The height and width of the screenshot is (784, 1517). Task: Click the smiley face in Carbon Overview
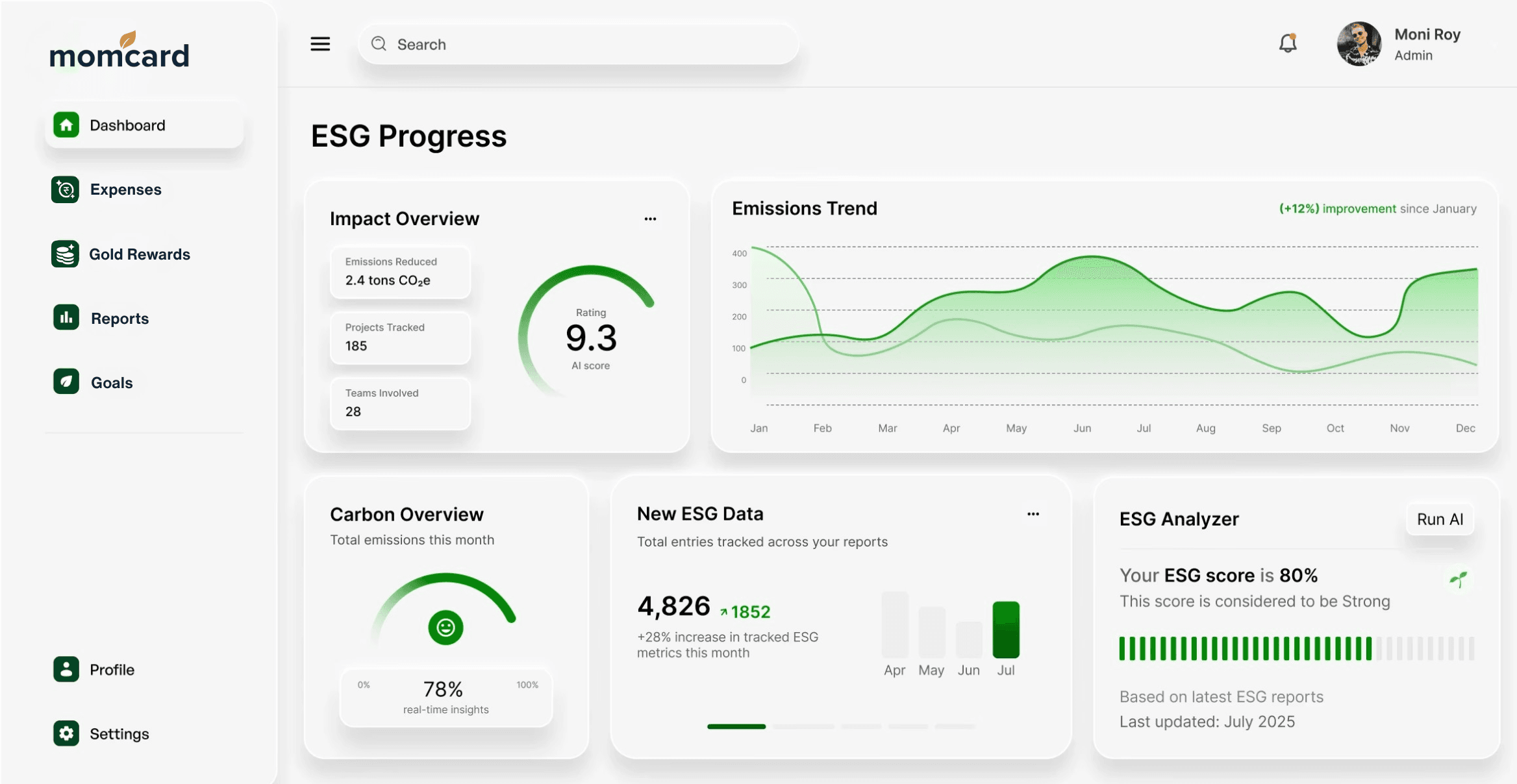(x=445, y=627)
